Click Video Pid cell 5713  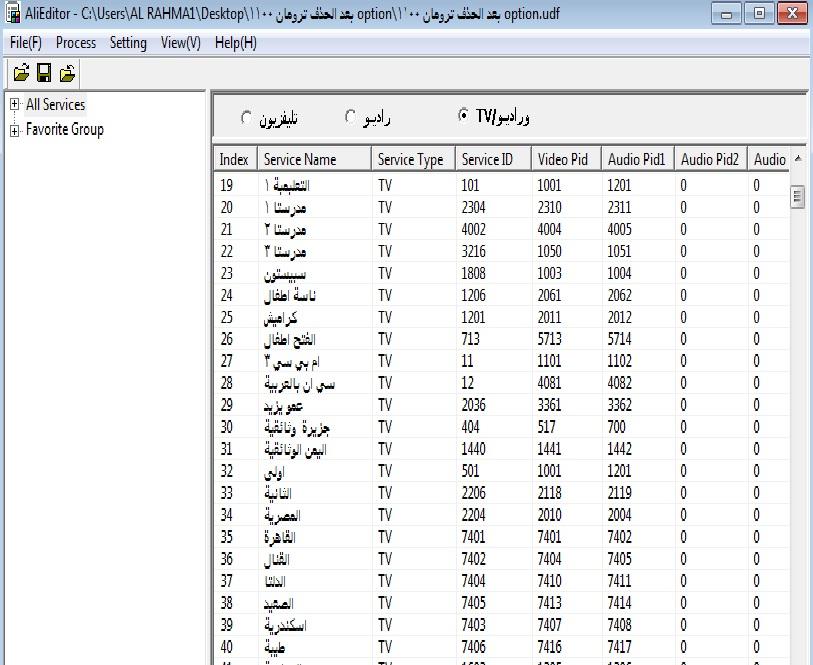pyautogui.click(x=549, y=339)
